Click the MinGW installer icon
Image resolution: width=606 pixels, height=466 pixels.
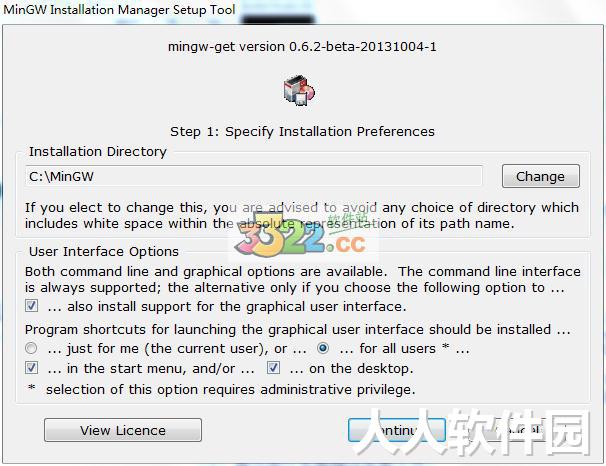(x=299, y=90)
